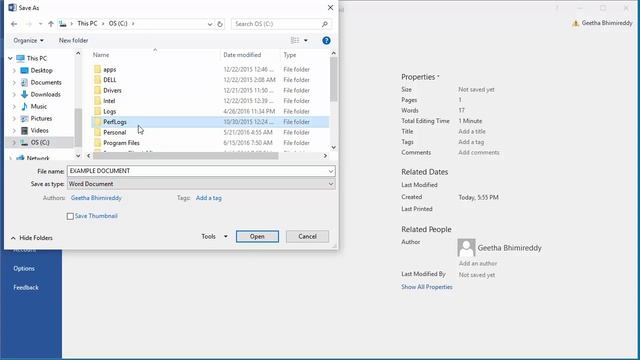640x360 pixels.
Task: Open address bar previous locations dropdown
Action: click(210, 24)
